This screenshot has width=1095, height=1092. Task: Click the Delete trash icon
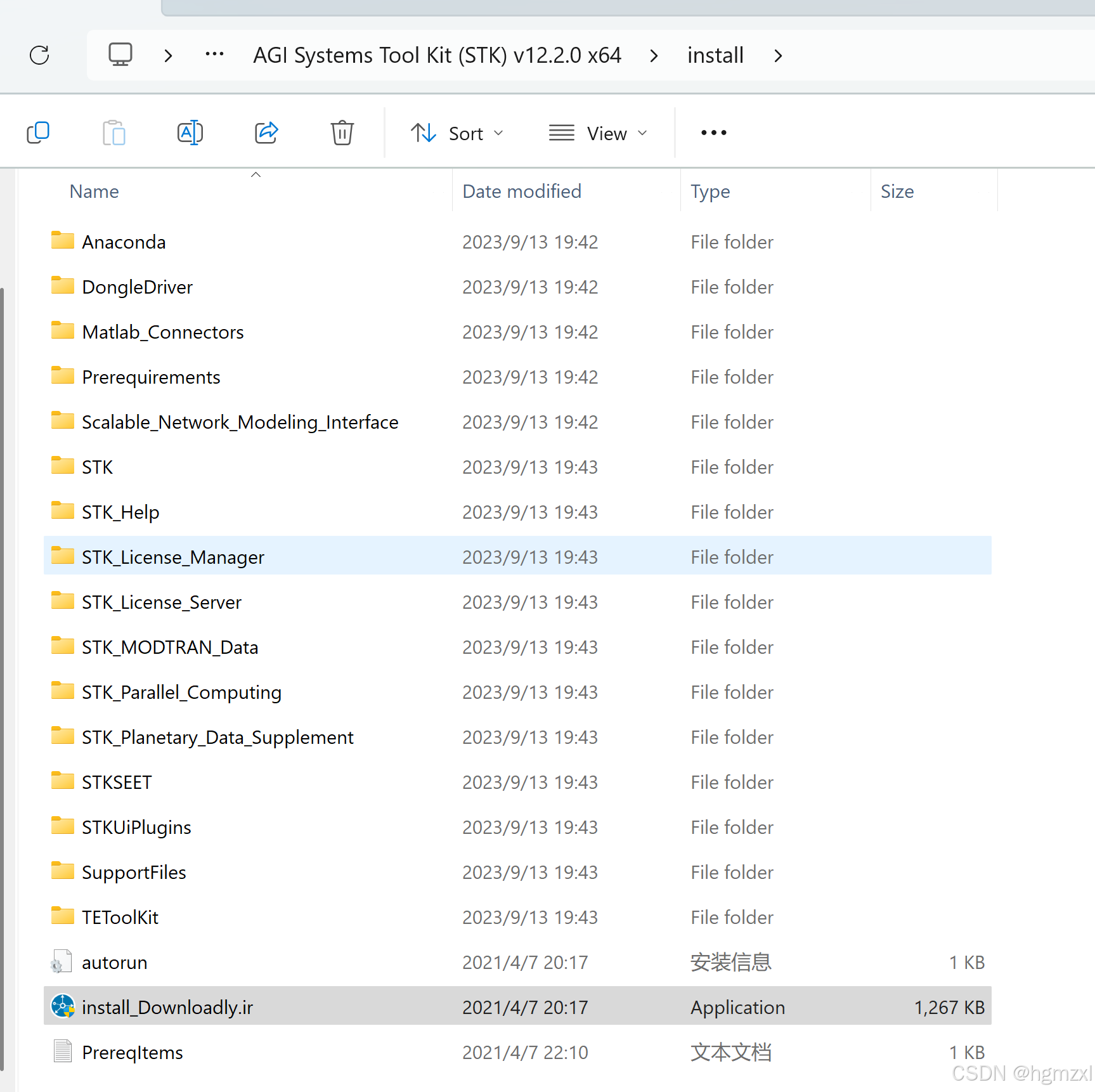pyautogui.click(x=342, y=133)
